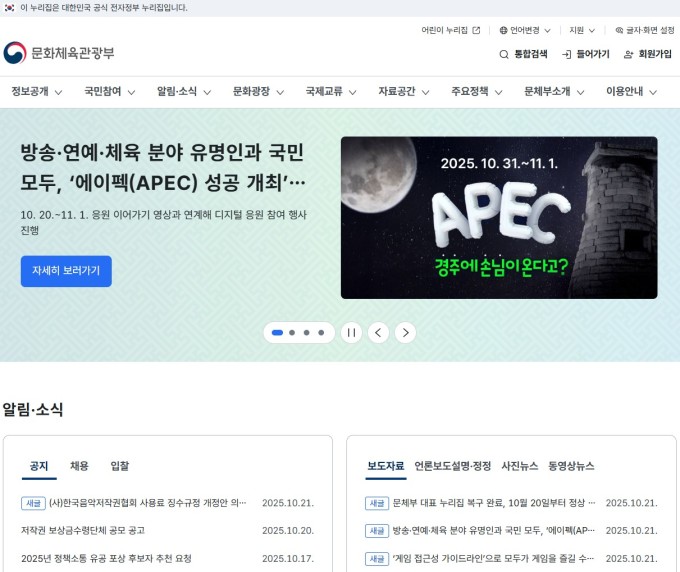
Task: Click the 들어가기 login arrow icon
Action: [566, 54]
